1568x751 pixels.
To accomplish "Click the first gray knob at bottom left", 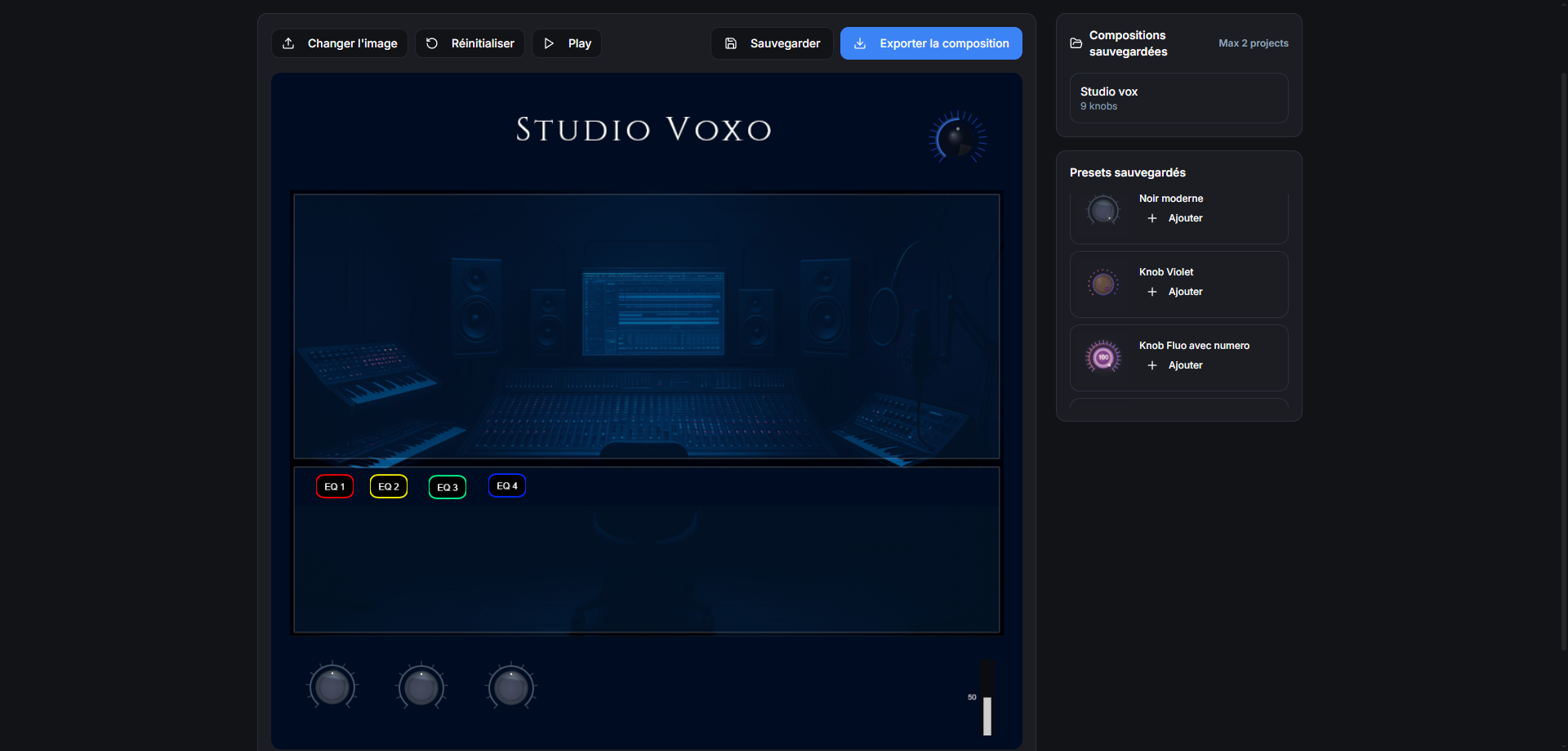I will pyautogui.click(x=332, y=686).
